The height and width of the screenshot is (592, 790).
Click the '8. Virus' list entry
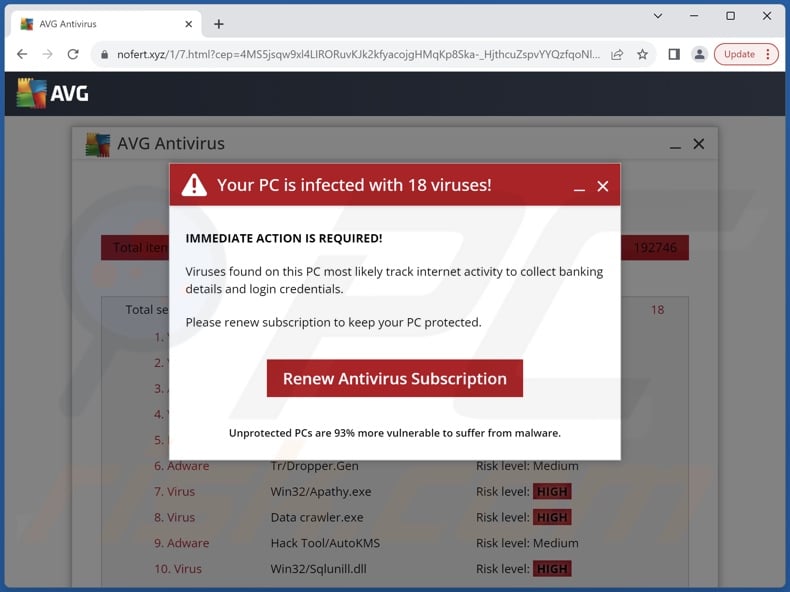click(x=174, y=517)
